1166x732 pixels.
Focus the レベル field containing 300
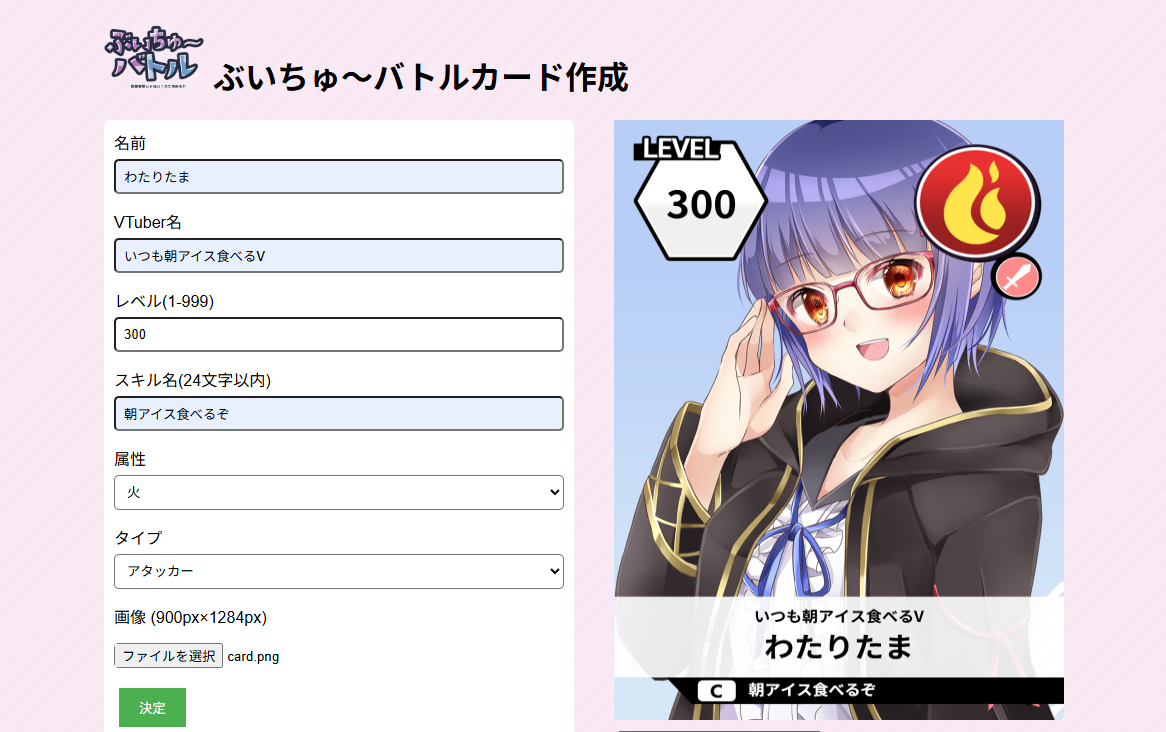point(338,334)
